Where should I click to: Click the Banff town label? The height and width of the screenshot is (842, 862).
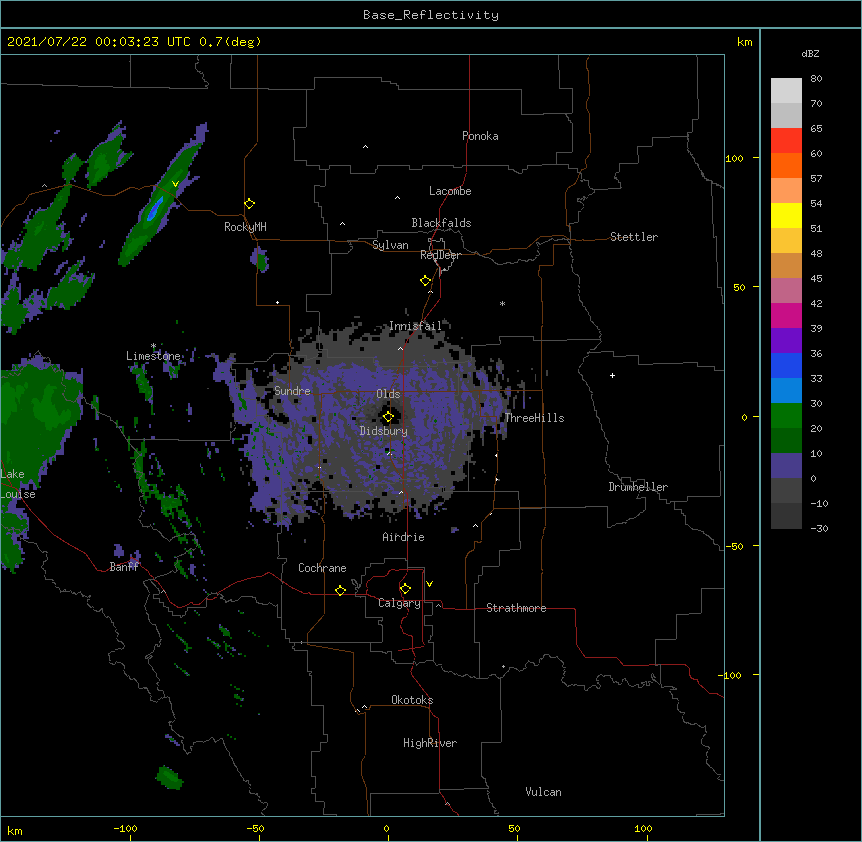click(124, 567)
